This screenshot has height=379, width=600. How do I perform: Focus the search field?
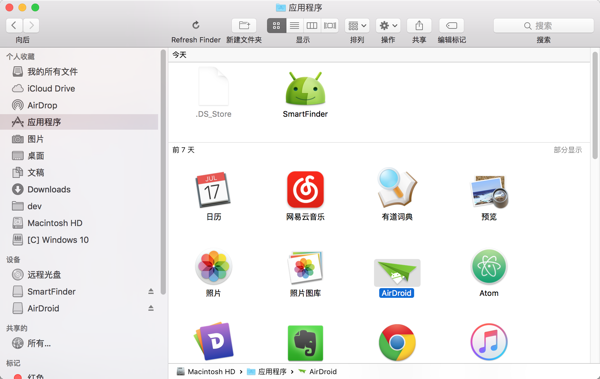pyautogui.click(x=543, y=26)
